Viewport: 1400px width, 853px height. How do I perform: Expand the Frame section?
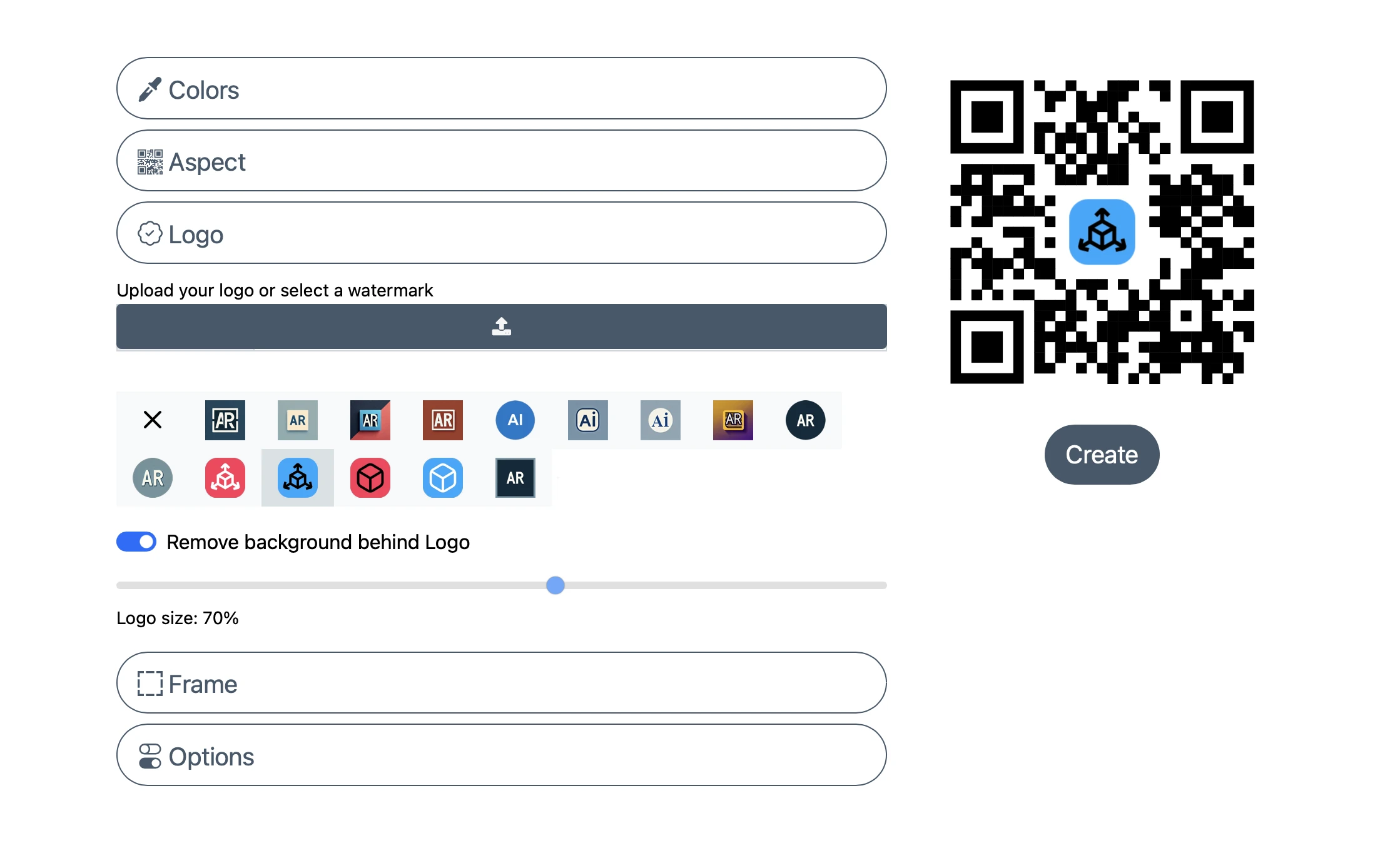click(501, 684)
